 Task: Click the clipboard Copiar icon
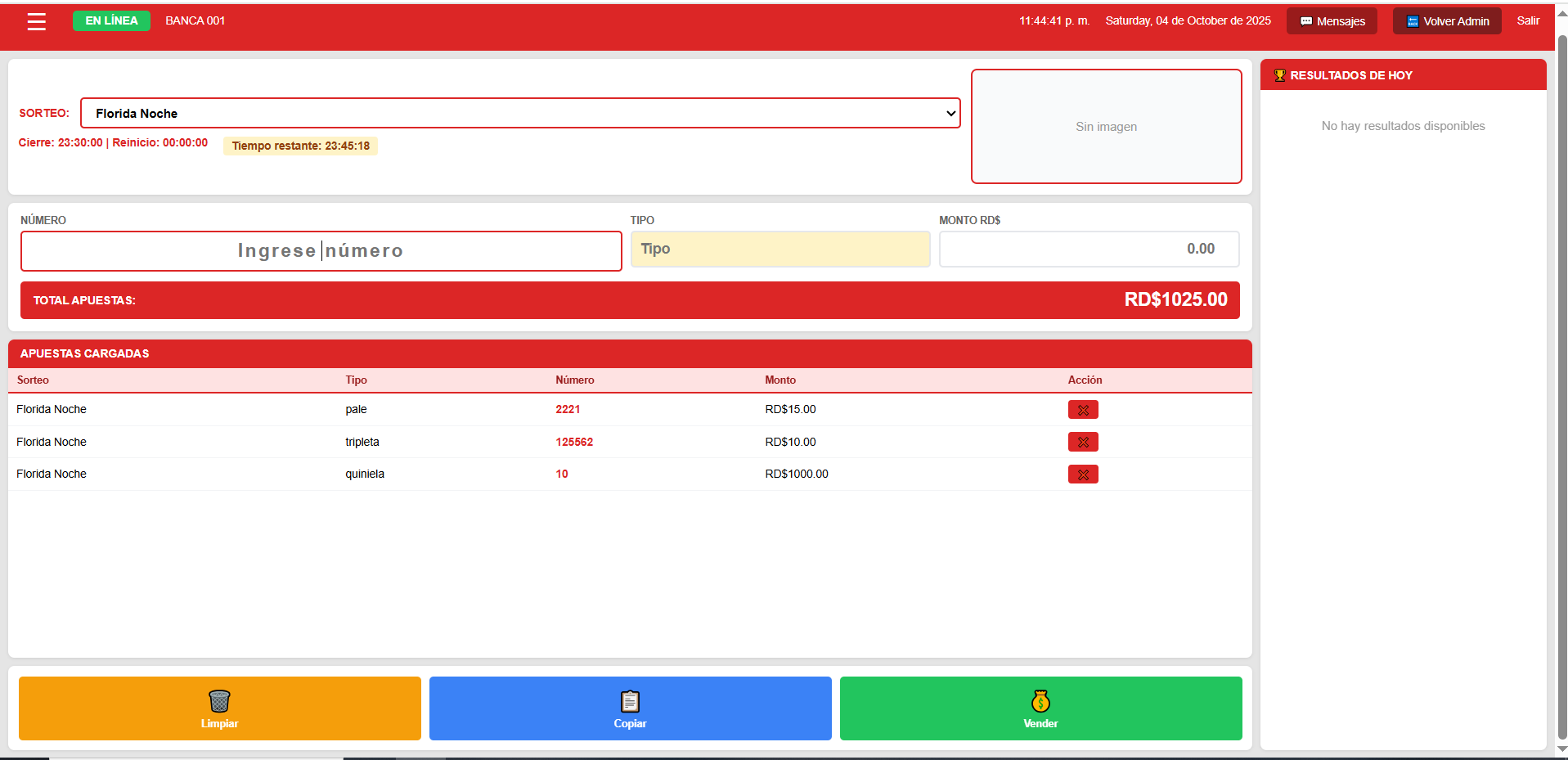click(x=630, y=701)
